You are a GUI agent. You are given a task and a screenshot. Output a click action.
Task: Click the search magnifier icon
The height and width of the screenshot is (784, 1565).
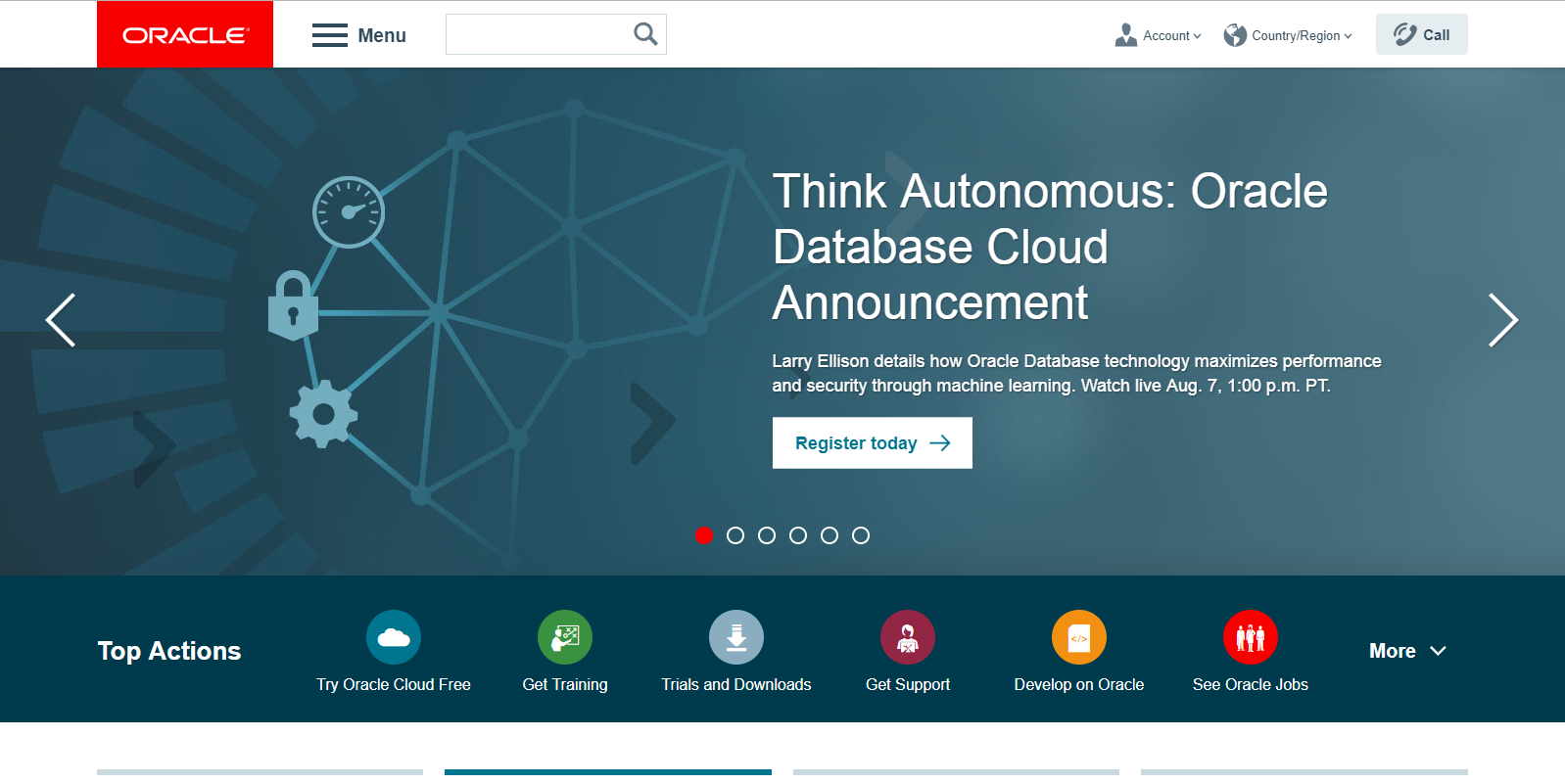[x=645, y=34]
